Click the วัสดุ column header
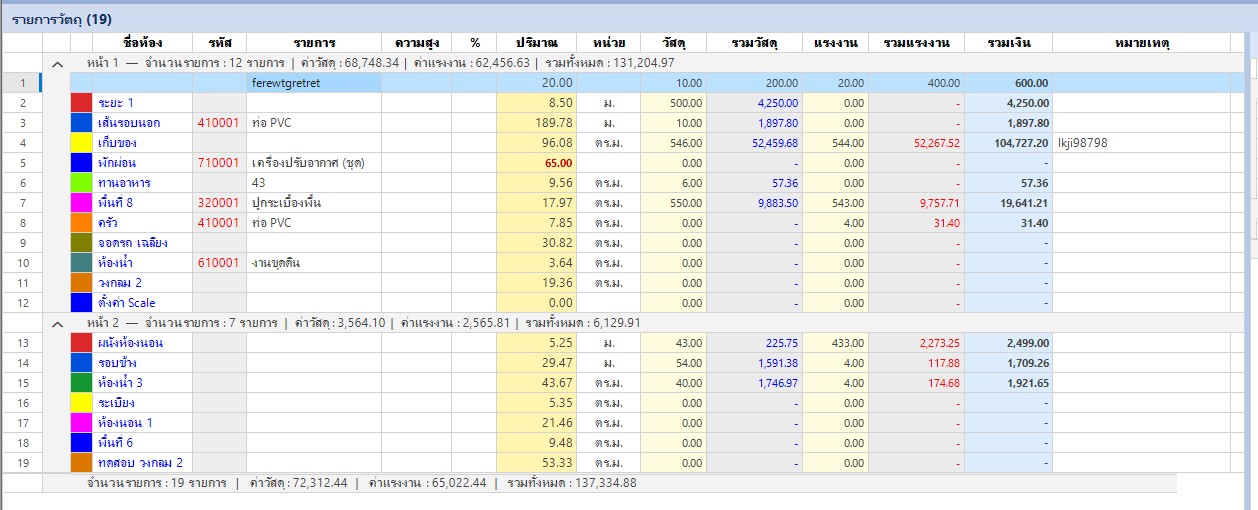The width and height of the screenshot is (1258, 510). (x=673, y=43)
